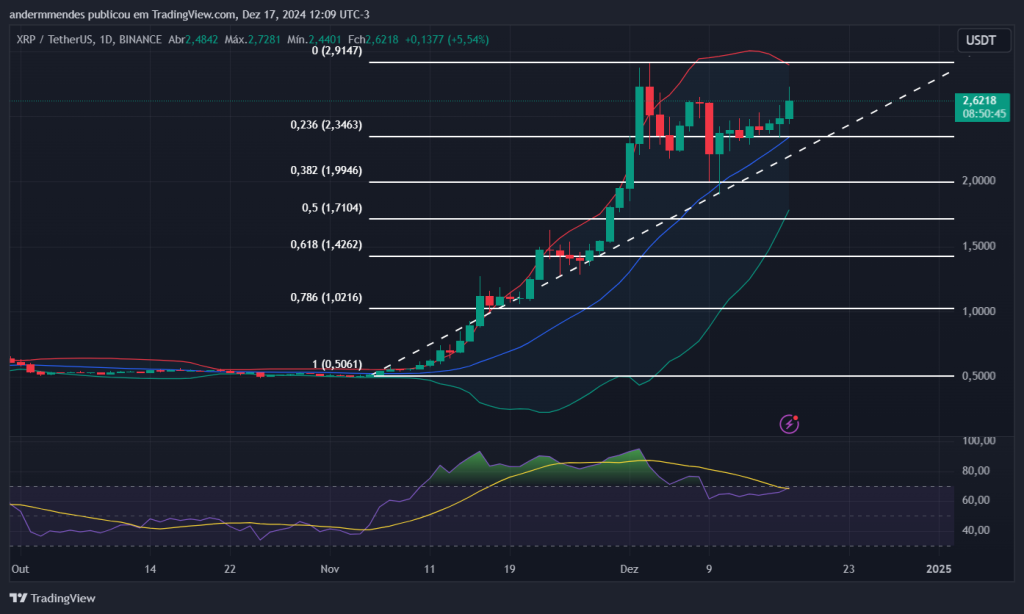Click the purple lightning event icon
Image resolution: width=1024 pixels, height=614 pixels.
[x=790, y=424]
